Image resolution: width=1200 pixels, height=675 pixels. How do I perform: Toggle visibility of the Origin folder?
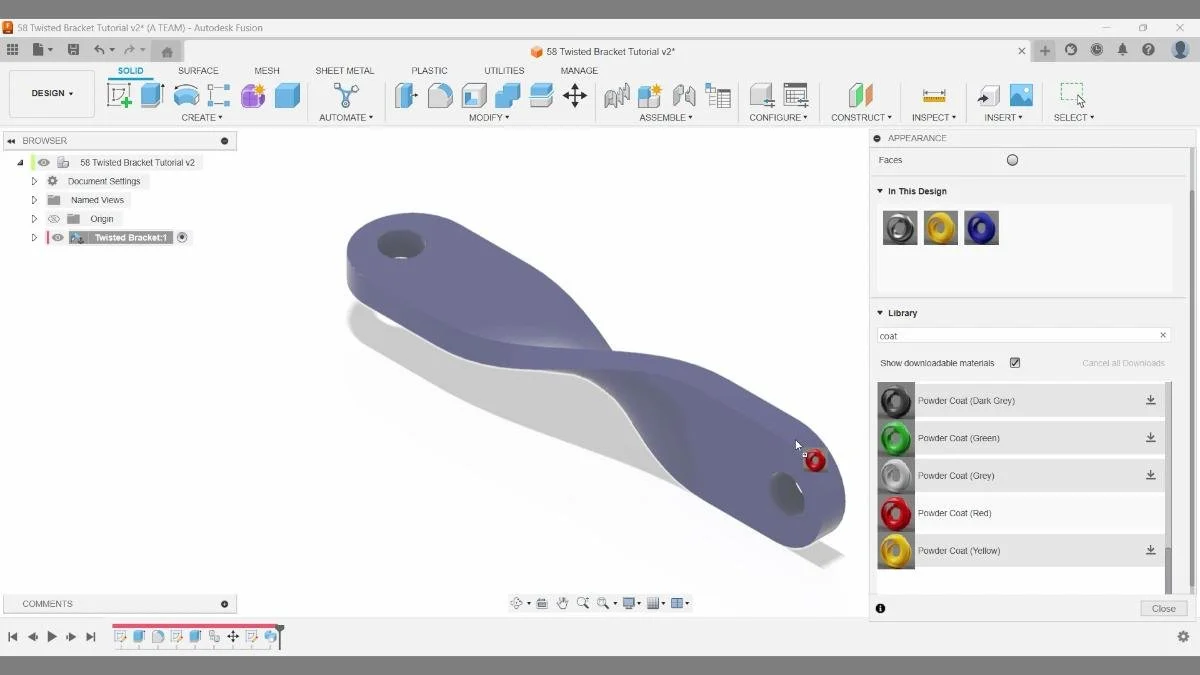click(x=54, y=218)
